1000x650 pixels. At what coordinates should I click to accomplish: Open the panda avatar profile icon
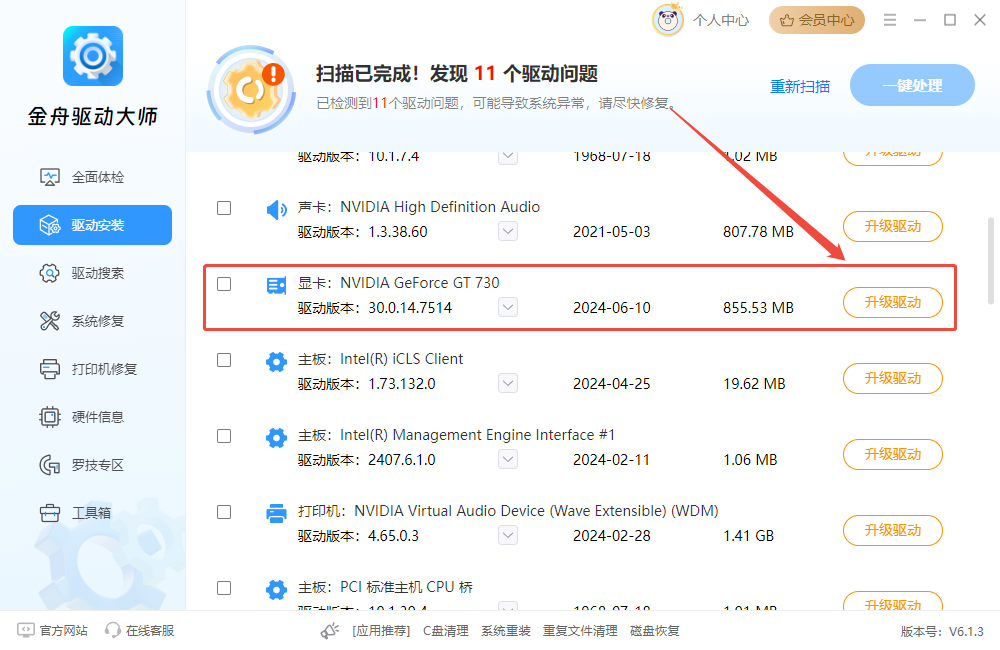668,20
